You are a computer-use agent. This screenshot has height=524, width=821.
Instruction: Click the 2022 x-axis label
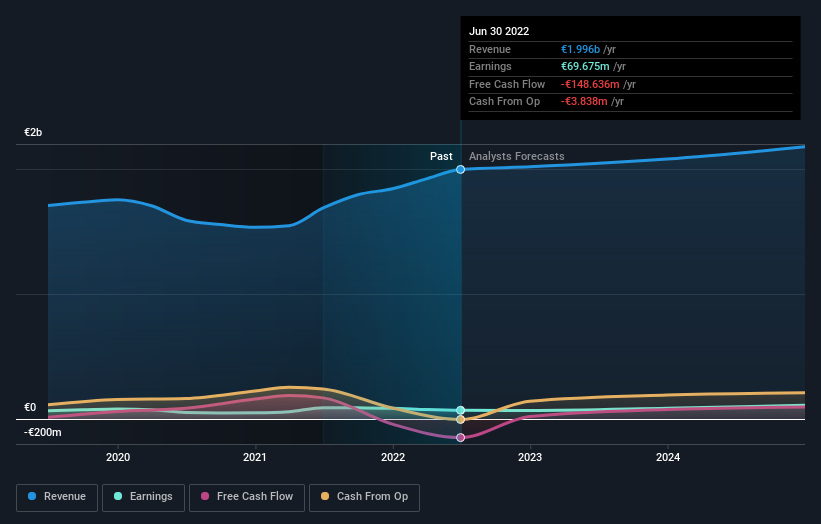pos(393,457)
